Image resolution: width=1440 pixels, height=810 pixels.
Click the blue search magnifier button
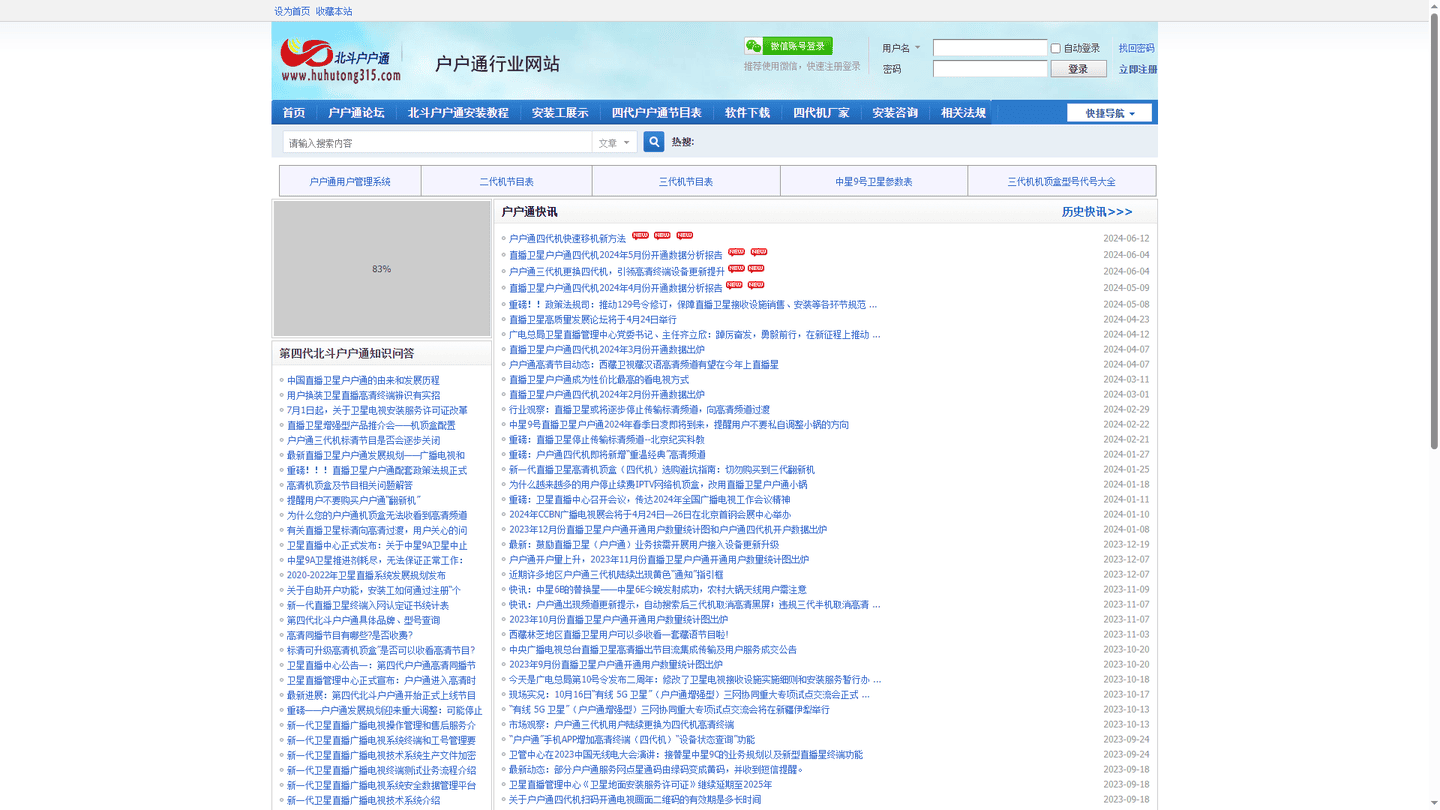(x=654, y=142)
